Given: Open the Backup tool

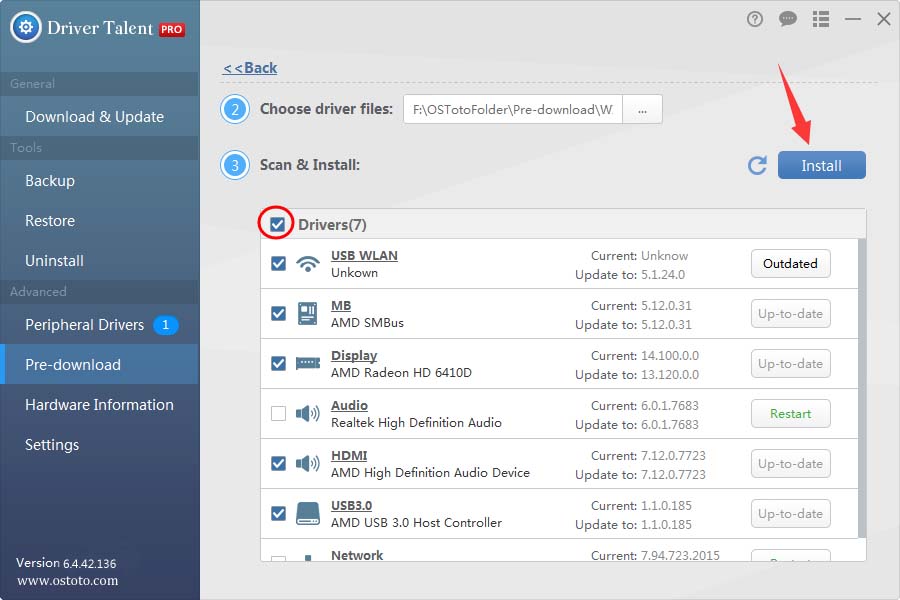Looking at the screenshot, I should (x=99, y=181).
